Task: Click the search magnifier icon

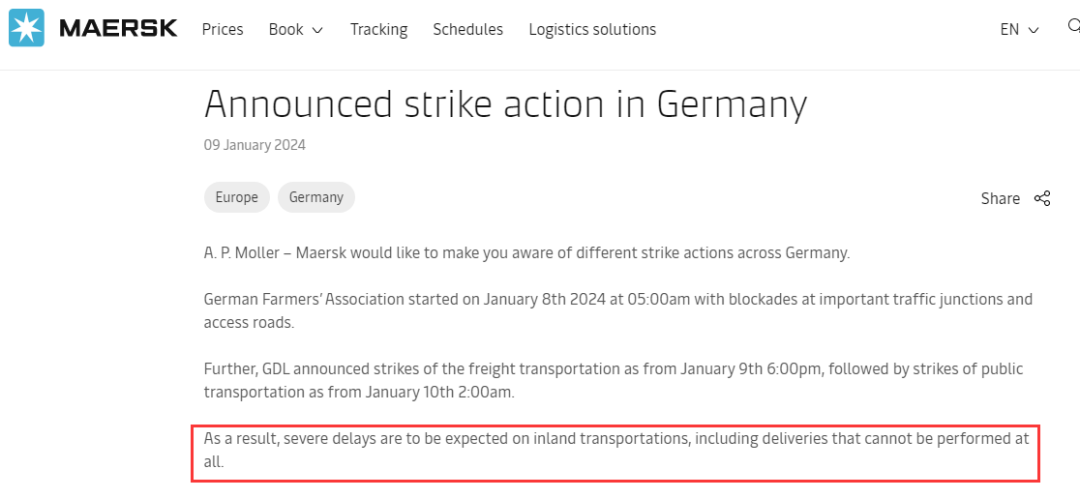Action: click(1073, 27)
